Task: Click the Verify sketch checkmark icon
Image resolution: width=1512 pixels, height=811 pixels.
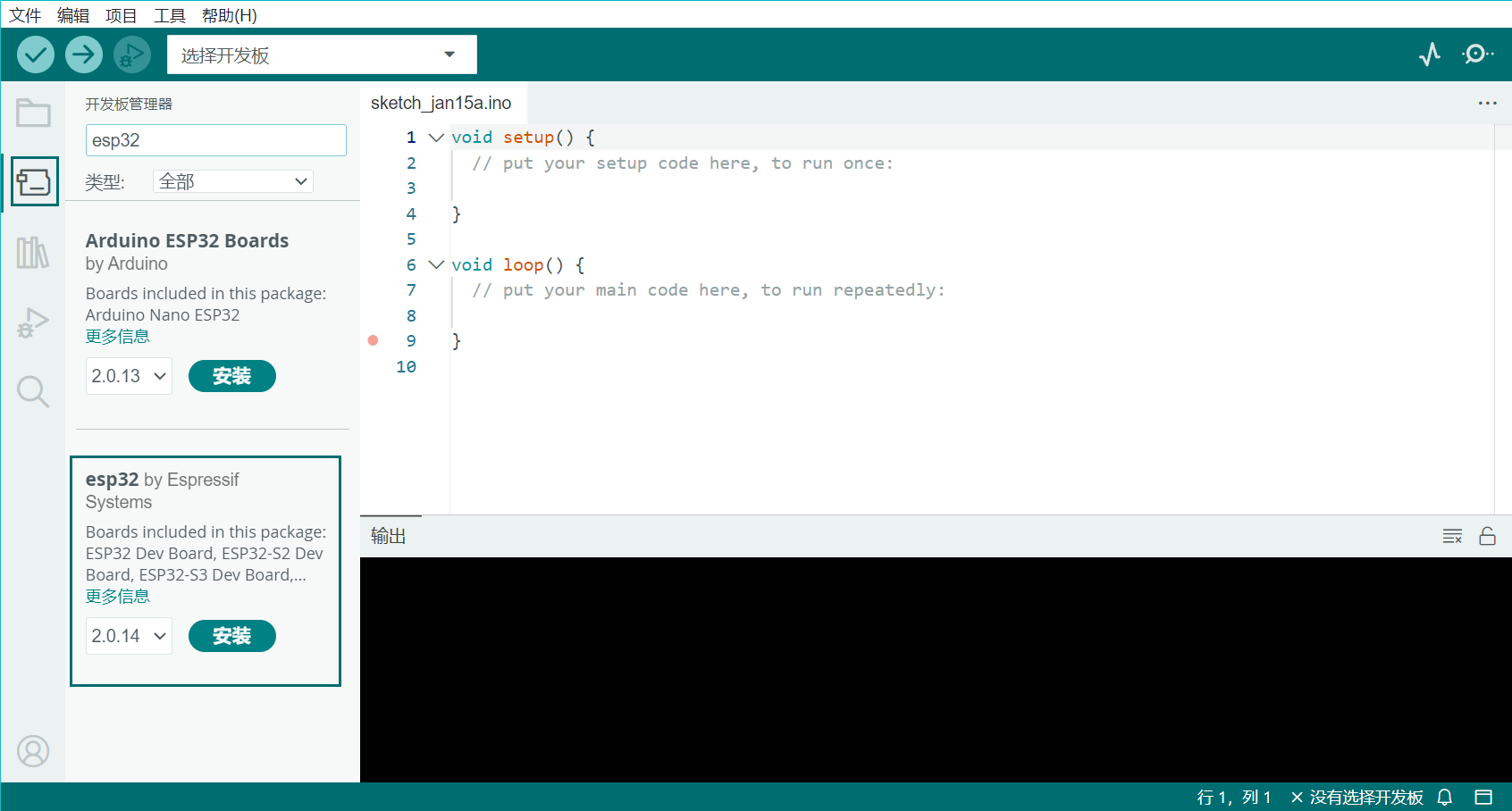Action: pos(36,54)
